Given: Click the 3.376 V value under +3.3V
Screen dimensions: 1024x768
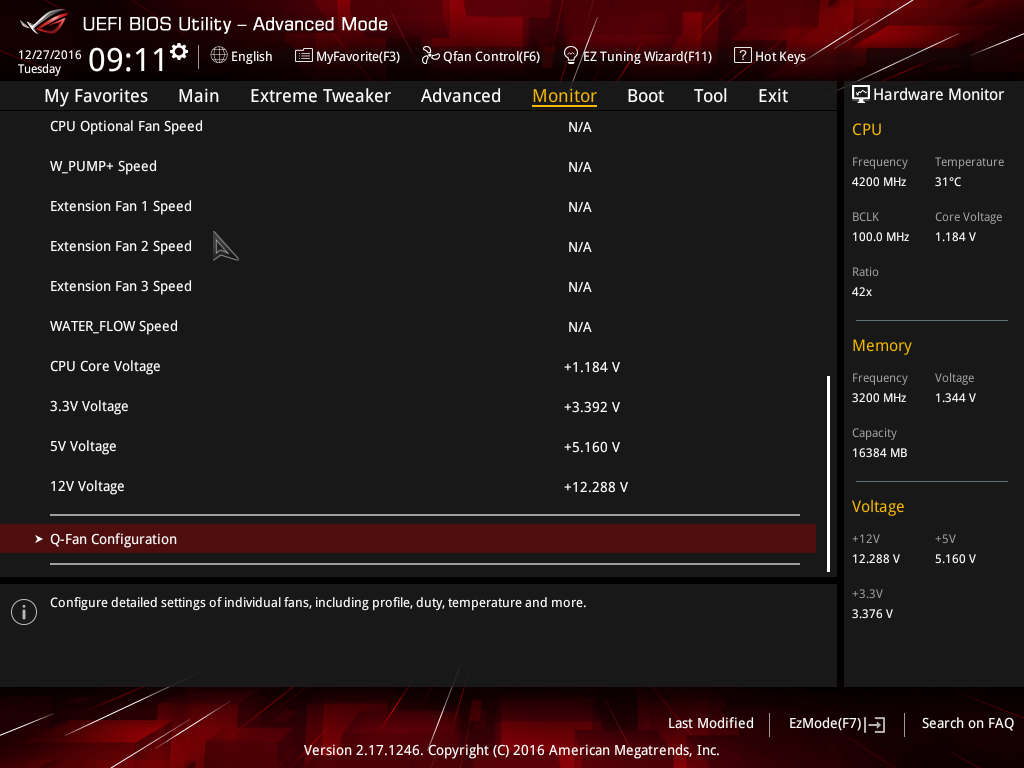Looking at the screenshot, I should pyautogui.click(x=872, y=614).
